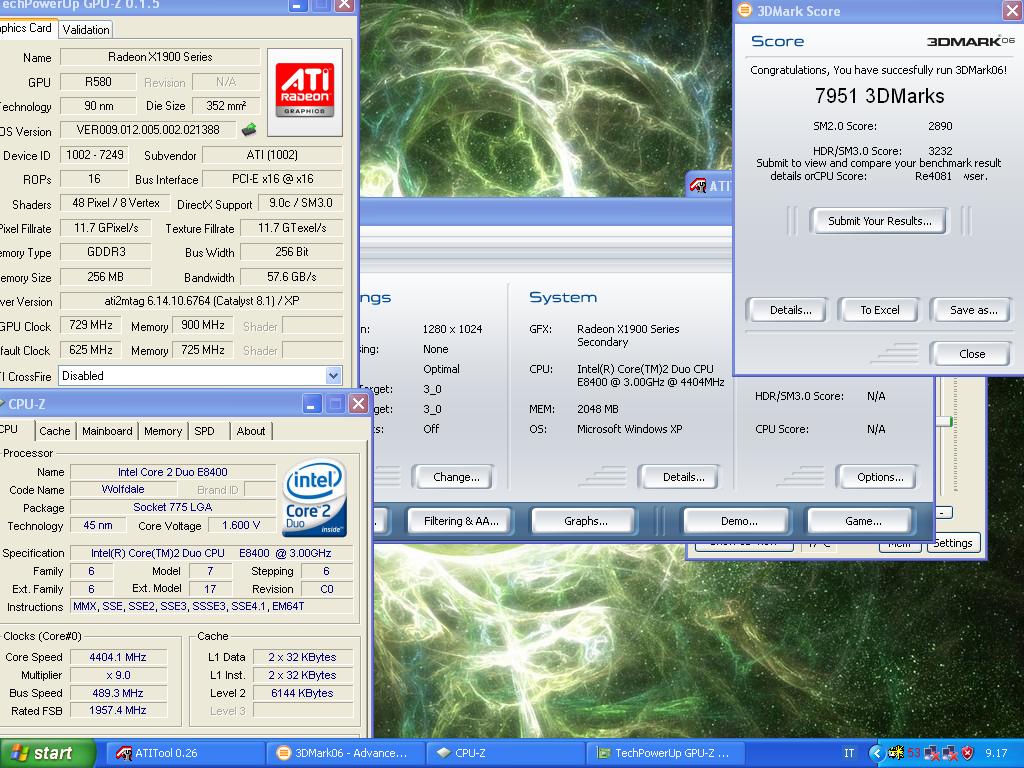The height and width of the screenshot is (768, 1024).
Task: Switch to 3DMark06 Advanced taskbar item
Action: pyautogui.click(x=345, y=753)
